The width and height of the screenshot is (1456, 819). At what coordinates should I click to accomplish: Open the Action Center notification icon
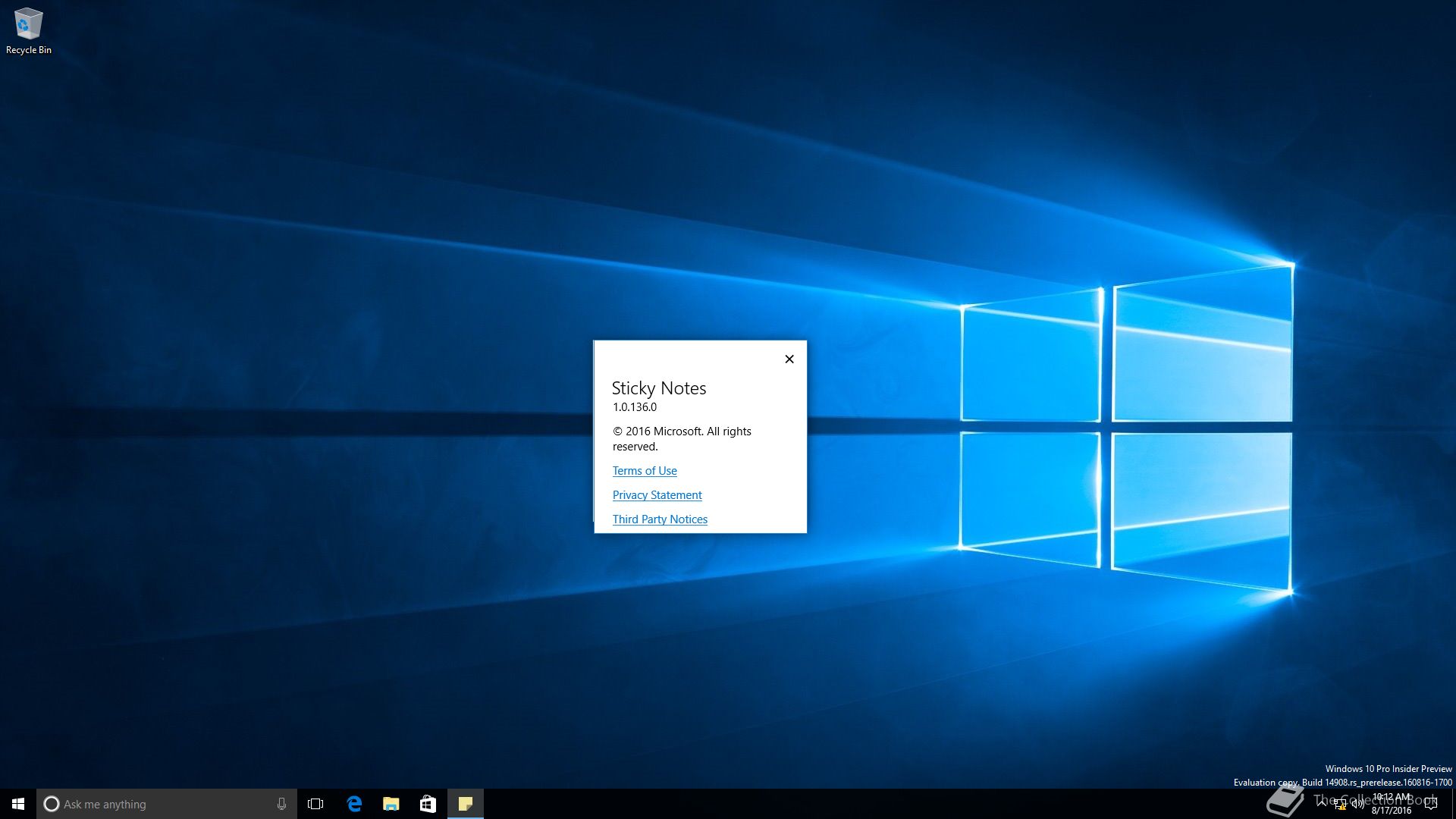[1431, 804]
